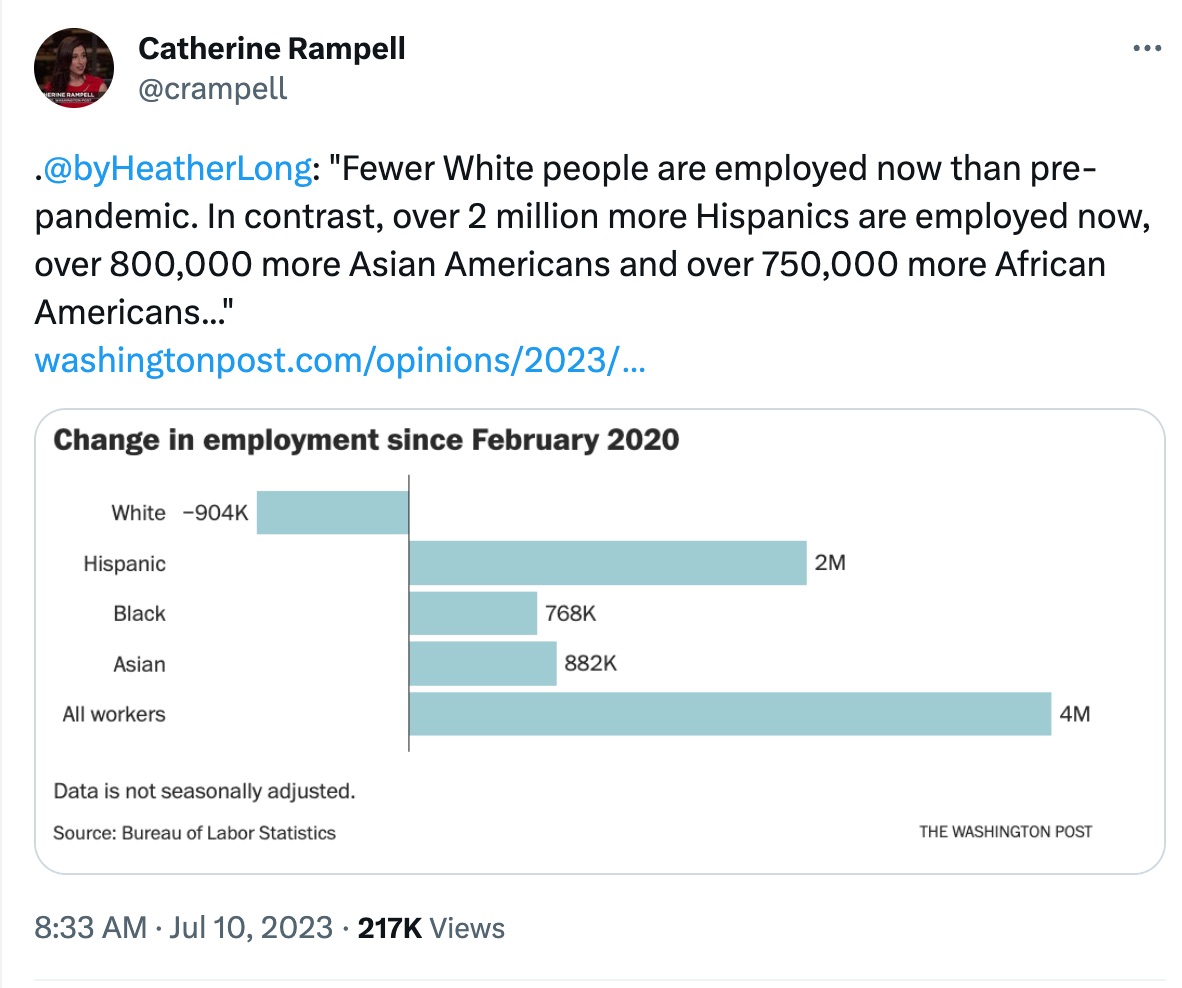Click the Bureau of Labor Statistics source text
The height and width of the screenshot is (988, 1182).
tap(195, 832)
